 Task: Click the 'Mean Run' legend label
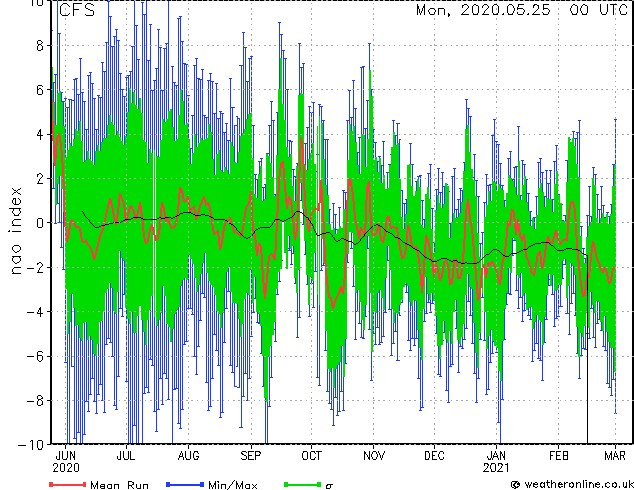tap(119, 485)
